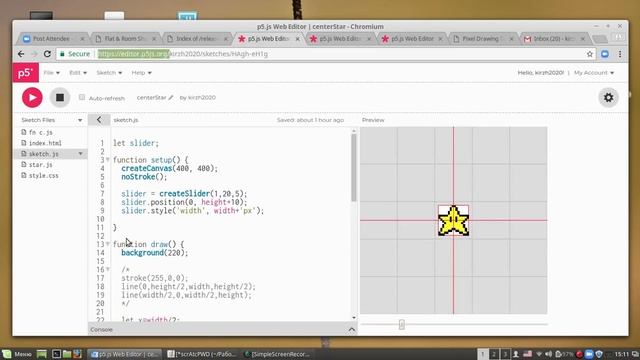Fold the comment block at line 16
Image resolution: width=640 pixels, height=360 pixels.
click(x=108, y=269)
